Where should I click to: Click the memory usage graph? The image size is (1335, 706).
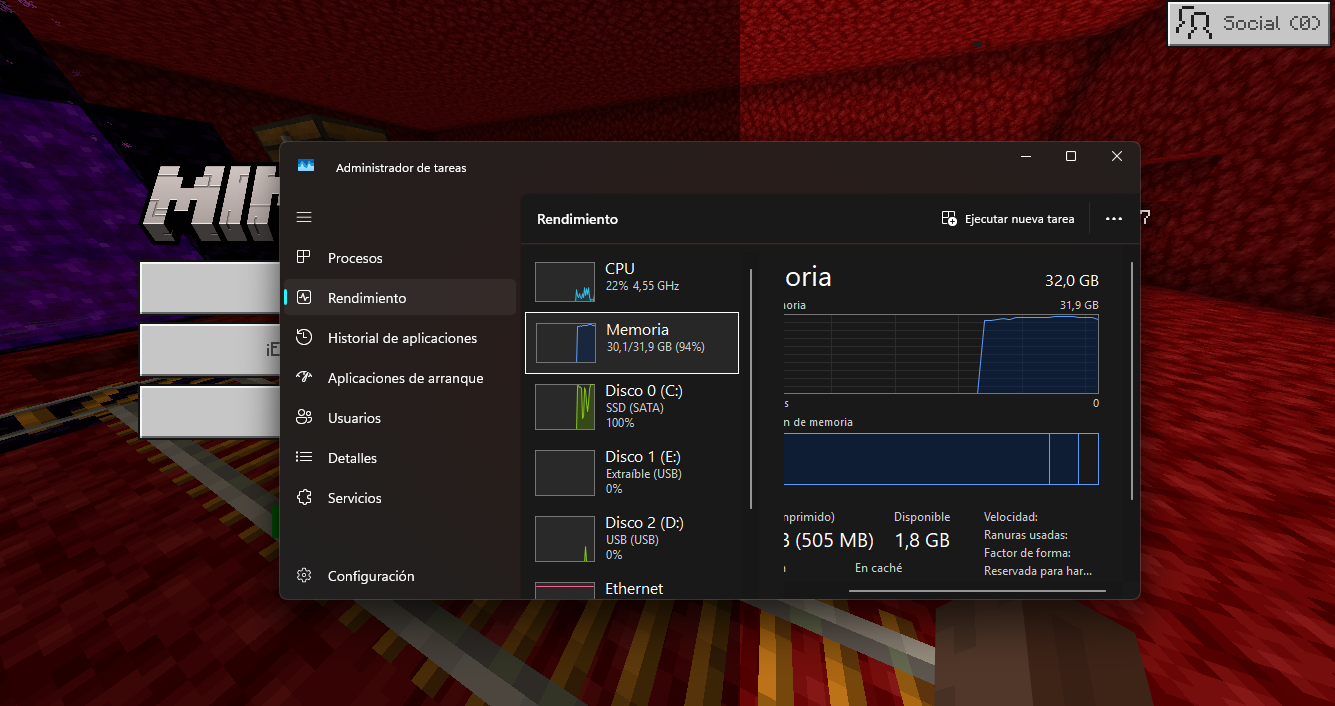pyautogui.click(x=941, y=354)
